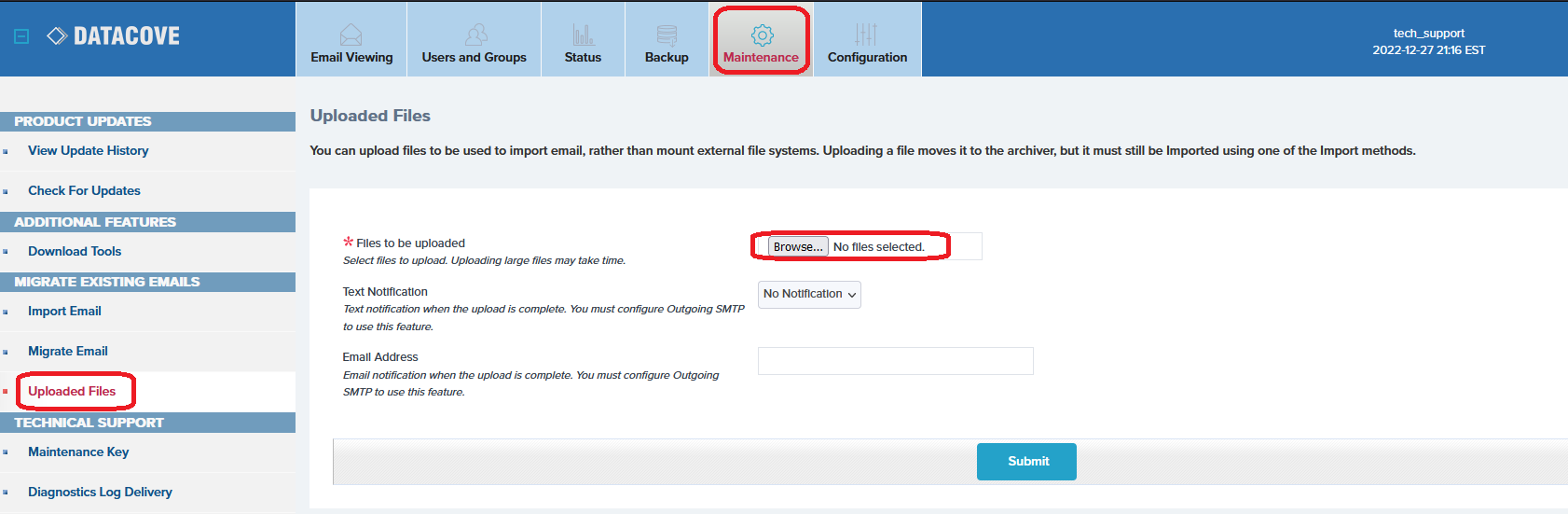This screenshot has width=1568, height=514.
Task: Go to Check For Updates
Action: click(84, 191)
